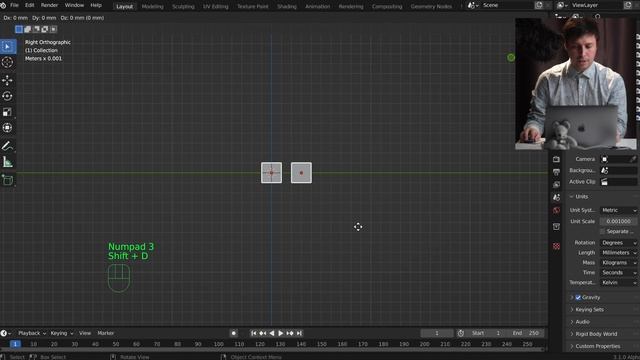Select the Scale tool
640x360 pixels.
click(x=7, y=112)
